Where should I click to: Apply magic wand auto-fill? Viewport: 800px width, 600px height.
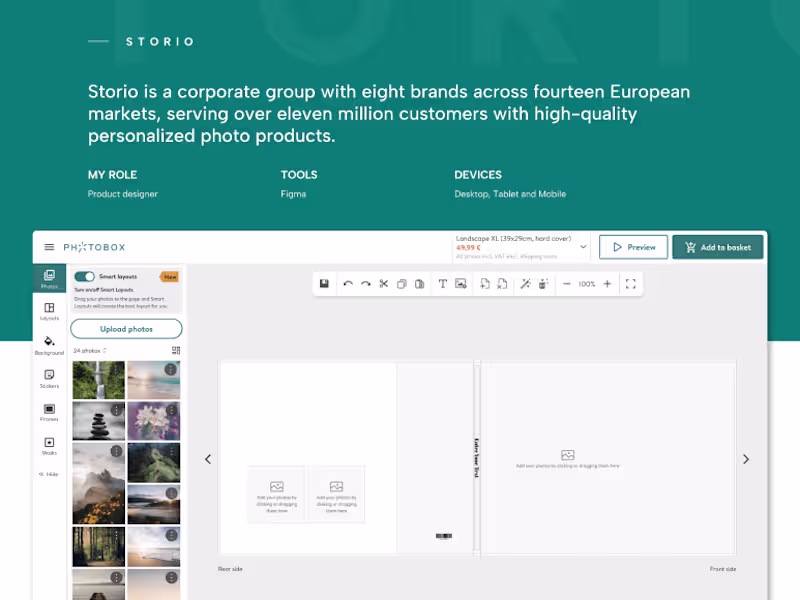525,284
